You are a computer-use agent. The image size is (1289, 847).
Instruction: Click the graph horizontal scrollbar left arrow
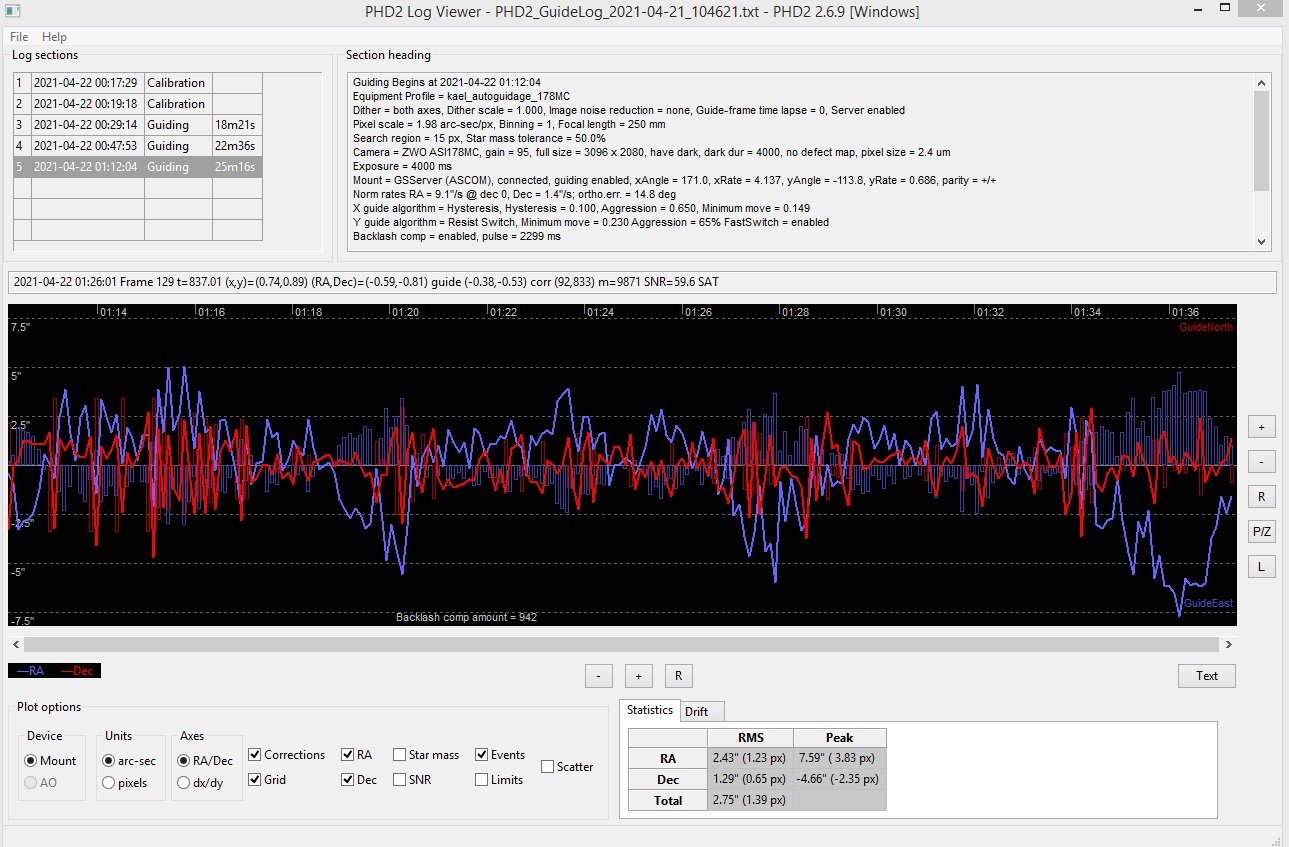click(x=15, y=645)
